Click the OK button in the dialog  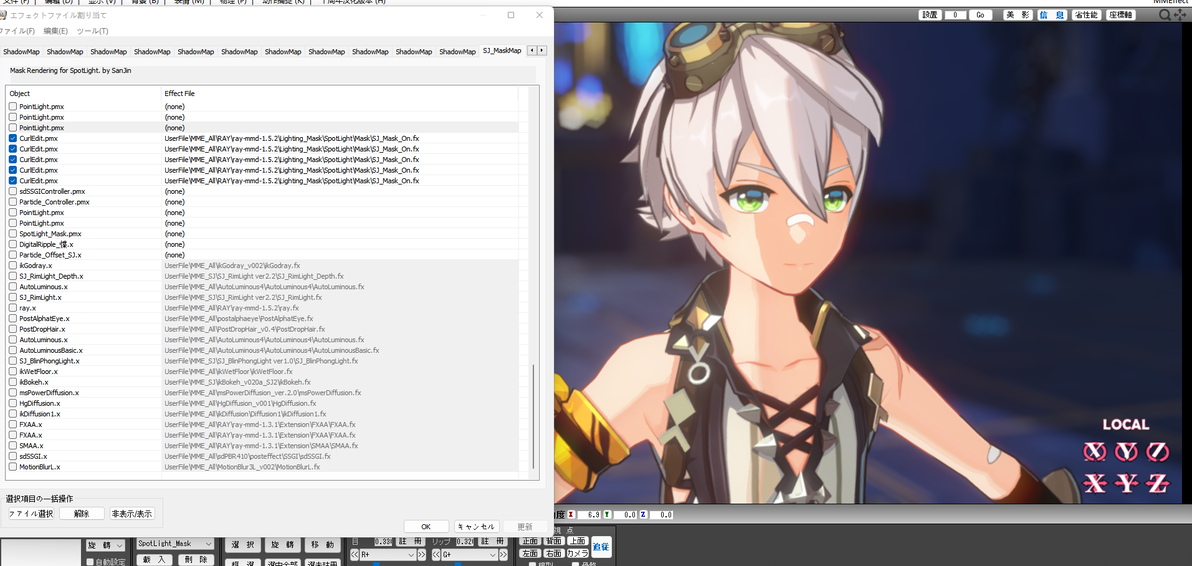pos(426,526)
